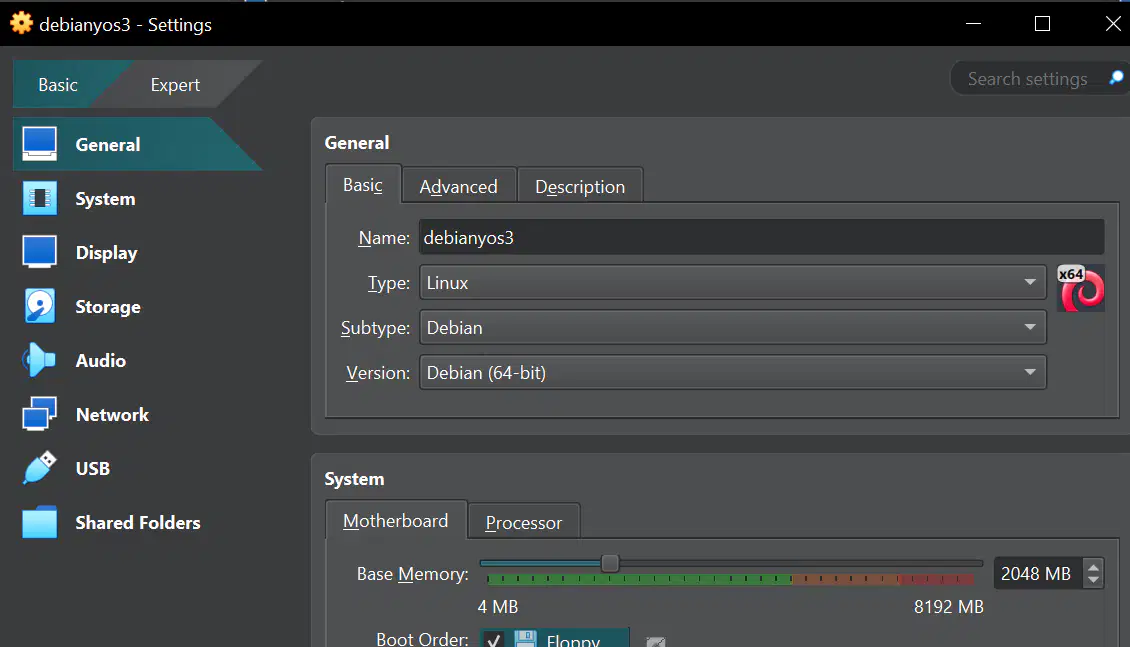Open the Description tab under General

coord(580,187)
